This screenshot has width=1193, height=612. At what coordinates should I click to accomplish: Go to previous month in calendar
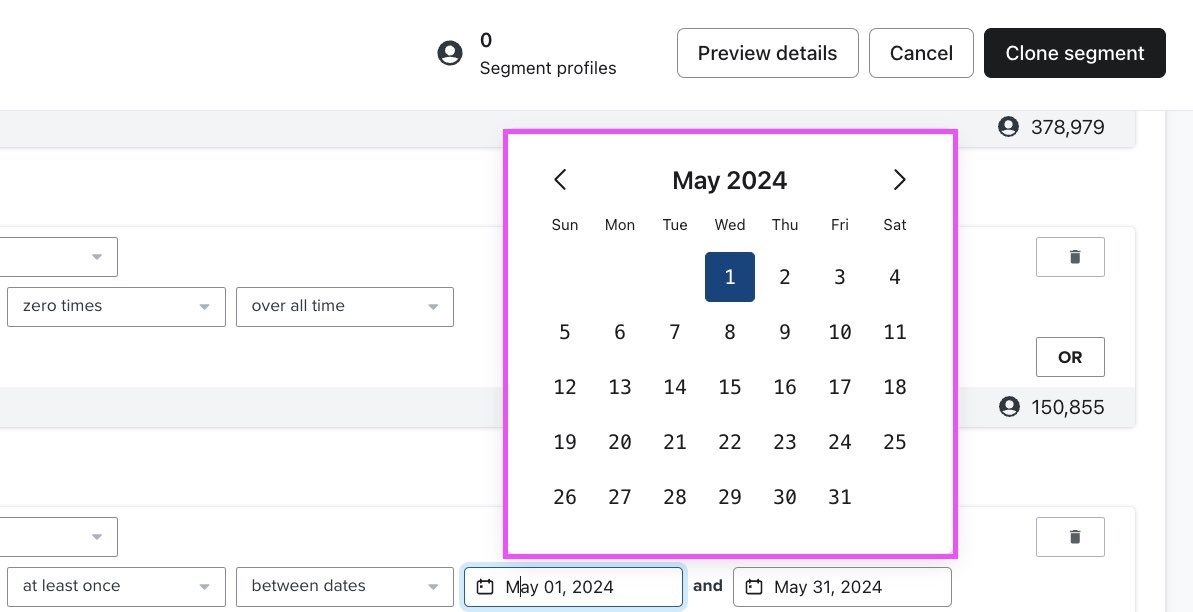coord(560,180)
